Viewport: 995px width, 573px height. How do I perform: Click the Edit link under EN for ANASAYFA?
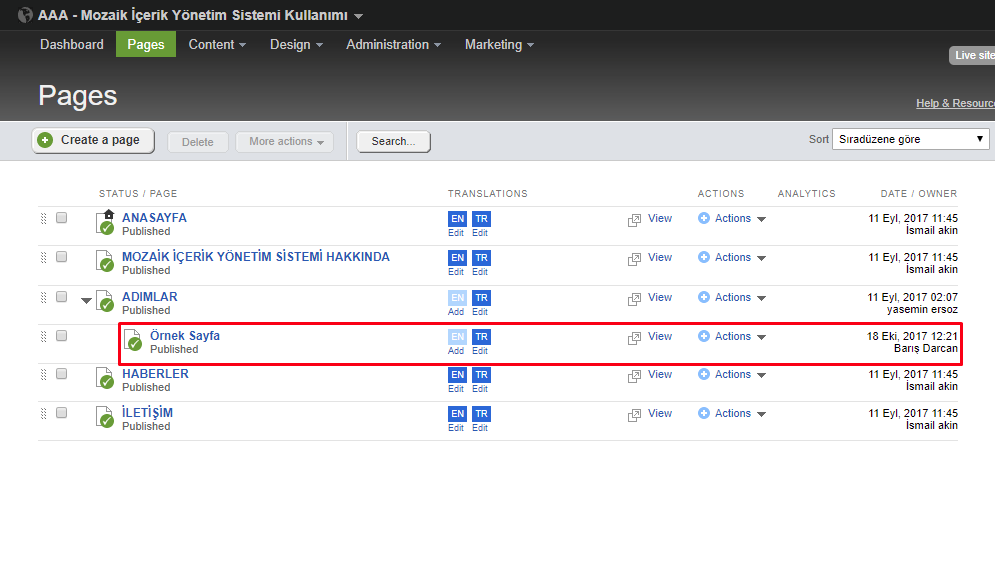pos(456,233)
